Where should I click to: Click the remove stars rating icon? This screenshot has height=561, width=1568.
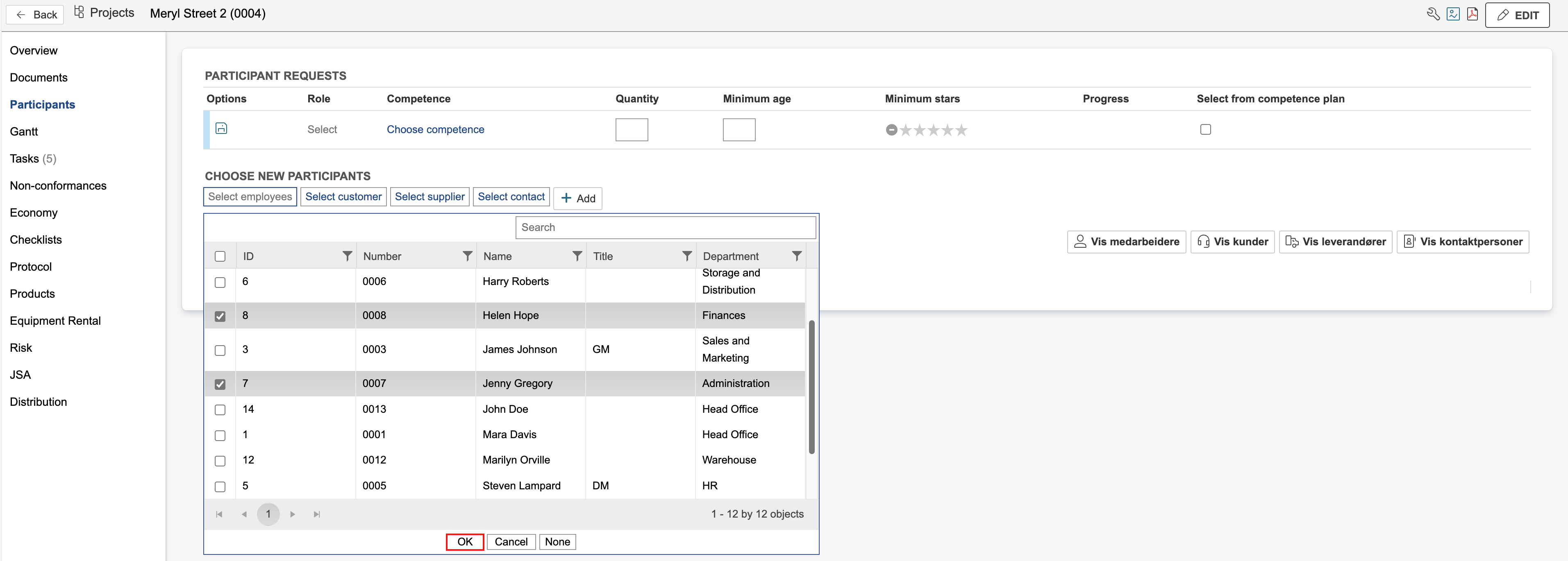891,129
